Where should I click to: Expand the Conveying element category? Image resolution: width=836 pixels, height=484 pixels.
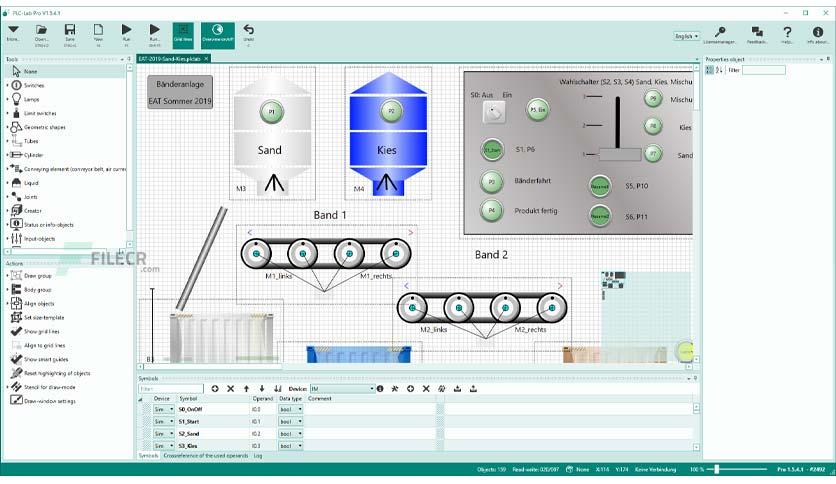7,169
